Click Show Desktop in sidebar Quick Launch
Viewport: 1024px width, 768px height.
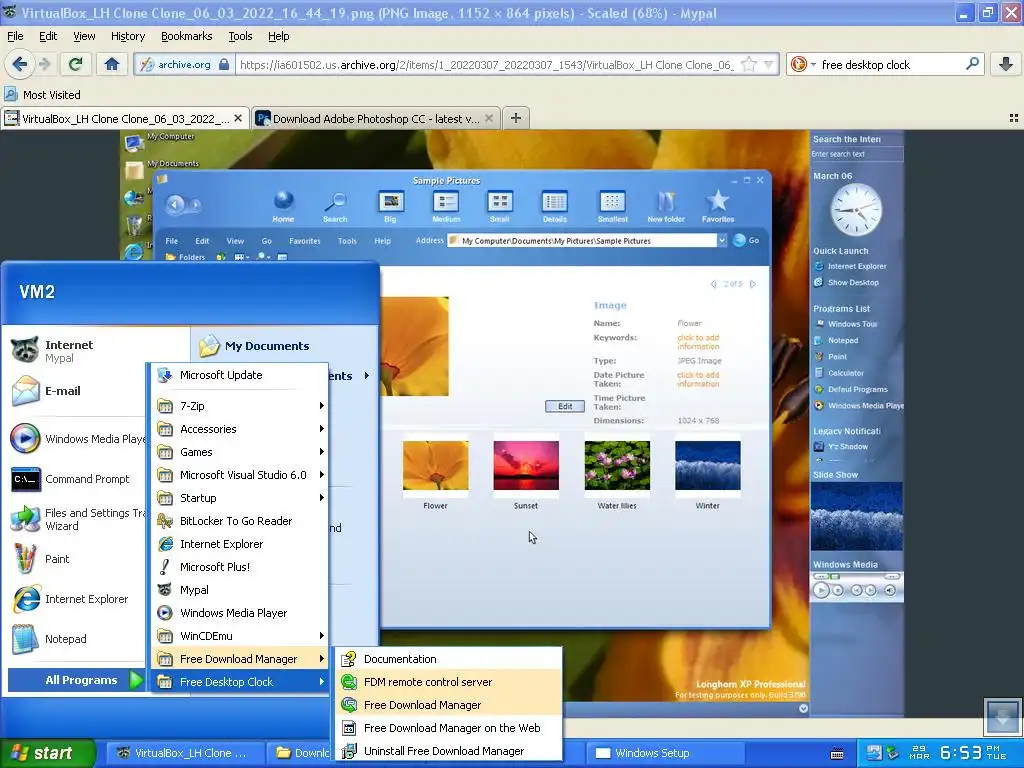846,282
